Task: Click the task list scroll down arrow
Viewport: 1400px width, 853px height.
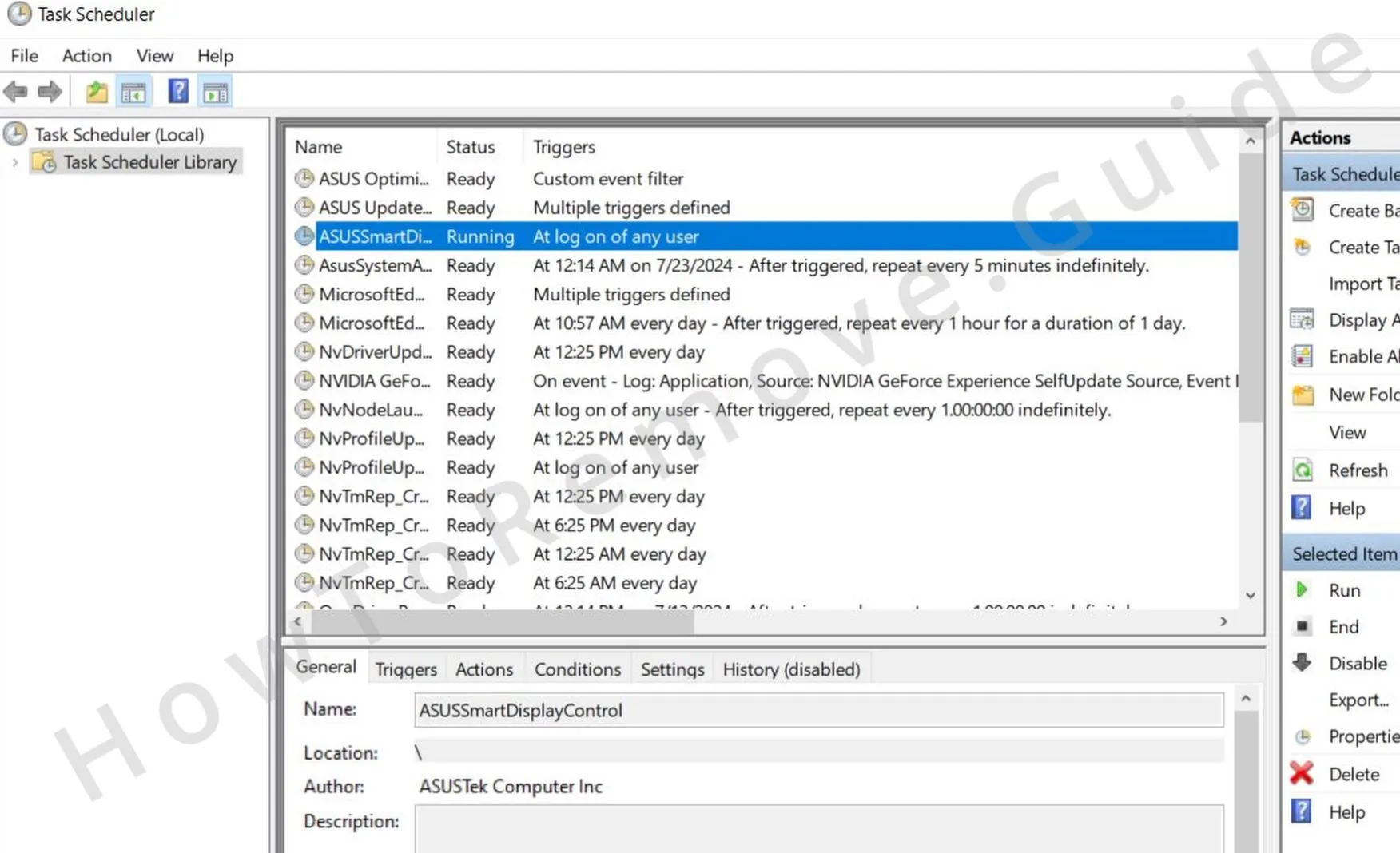Action: tap(1251, 595)
